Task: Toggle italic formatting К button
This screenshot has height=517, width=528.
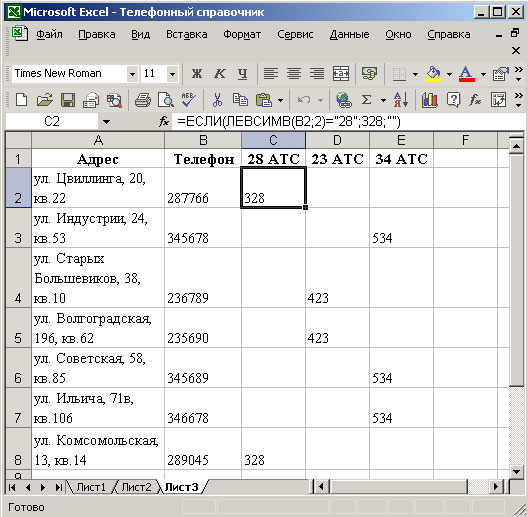Action: tap(220, 73)
